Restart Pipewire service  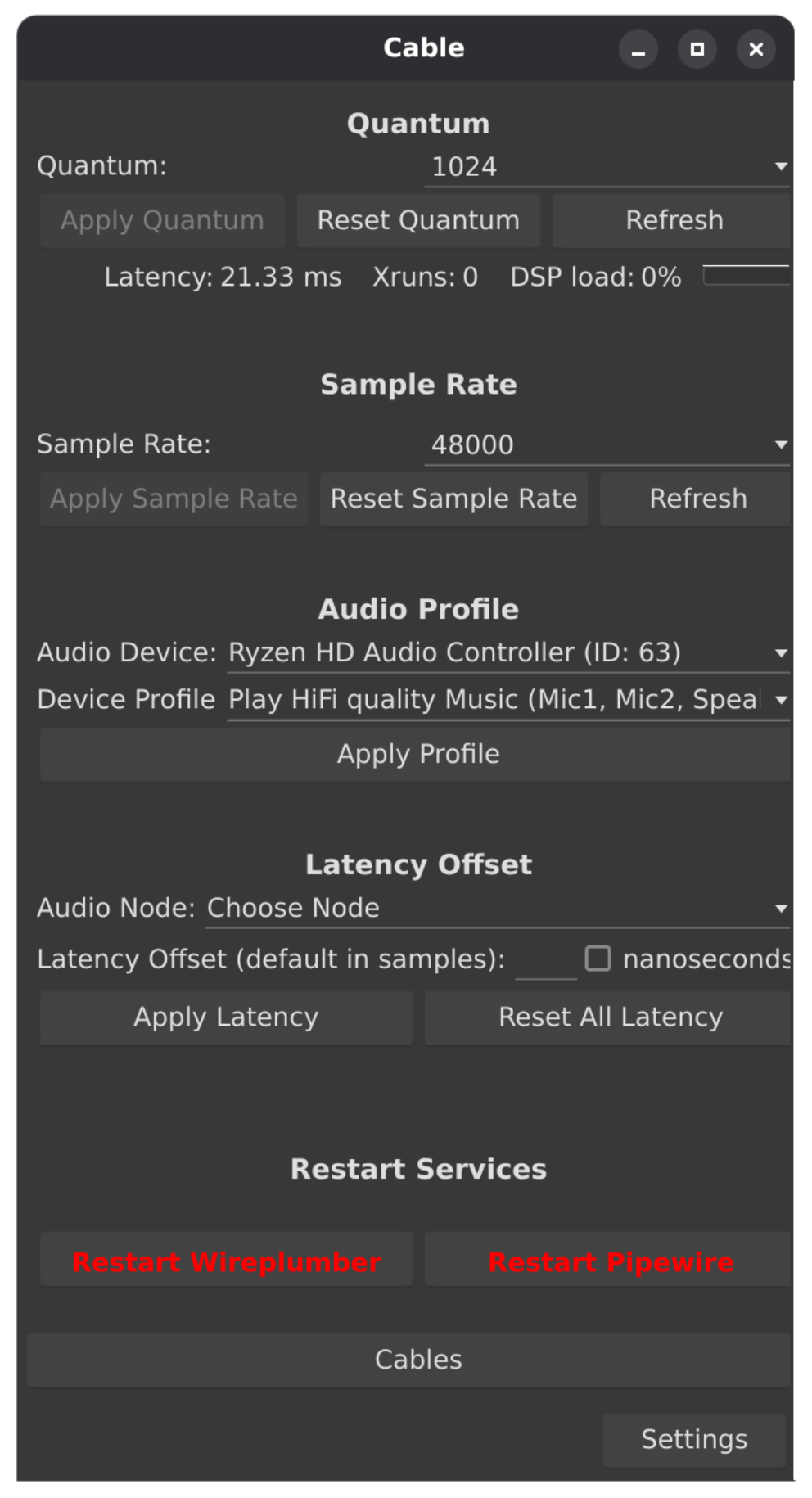[x=608, y=1260]
